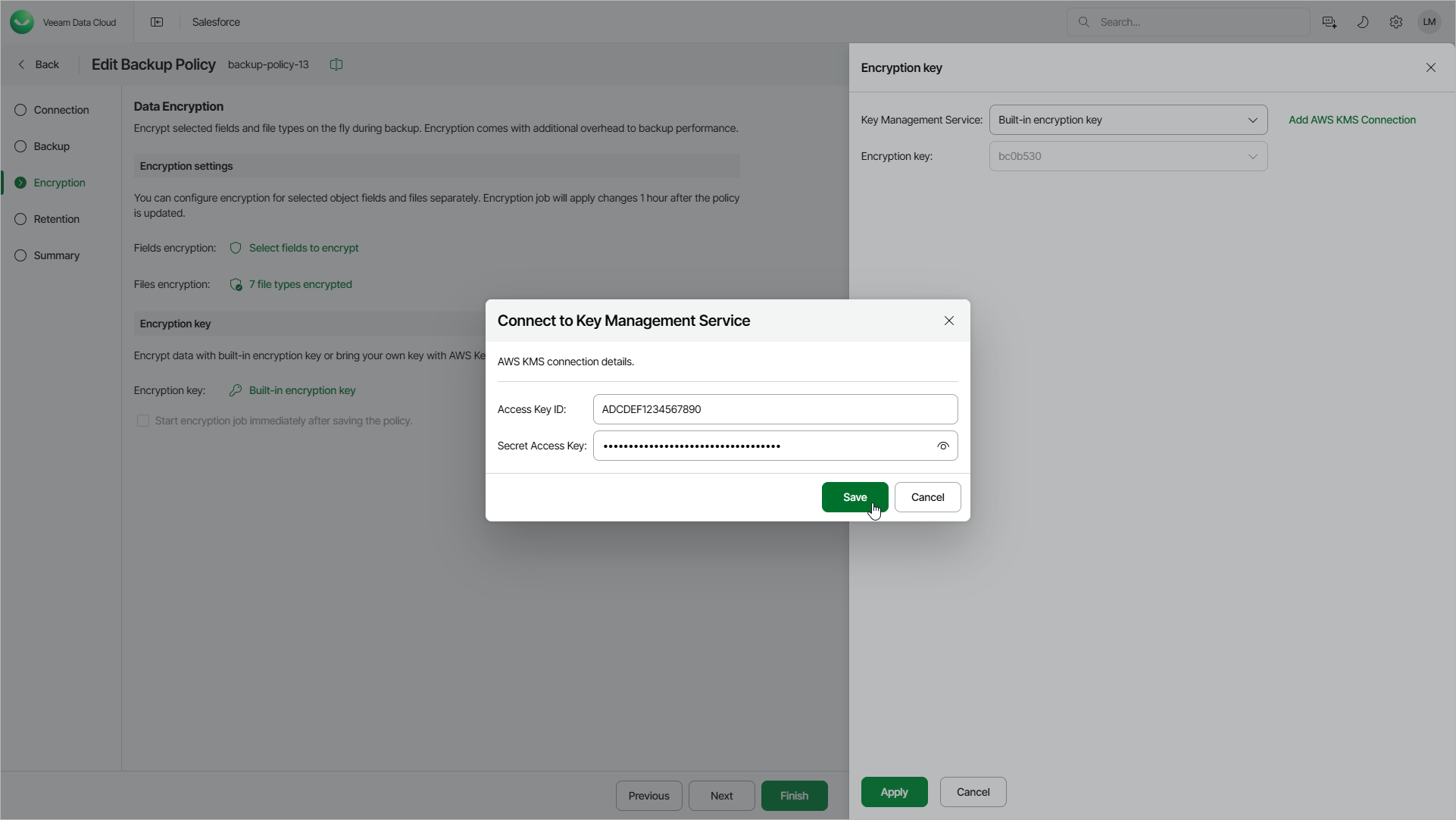Check start encryption job immediately checkbox
This screenshot has width=1456, height=820.
tap(143, 421)
